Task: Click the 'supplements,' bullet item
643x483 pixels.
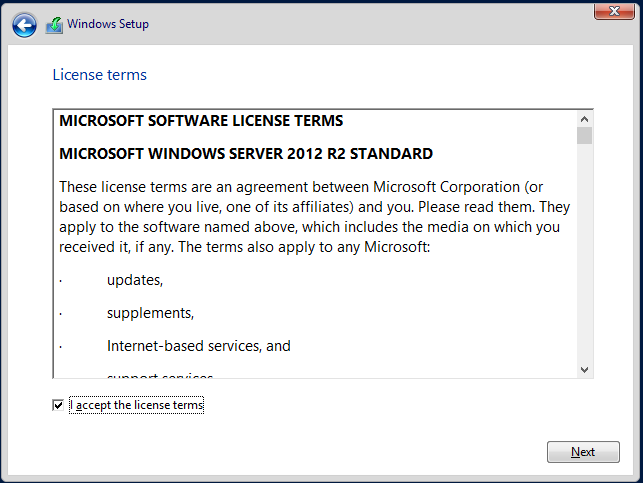Action: click(150, 313)
